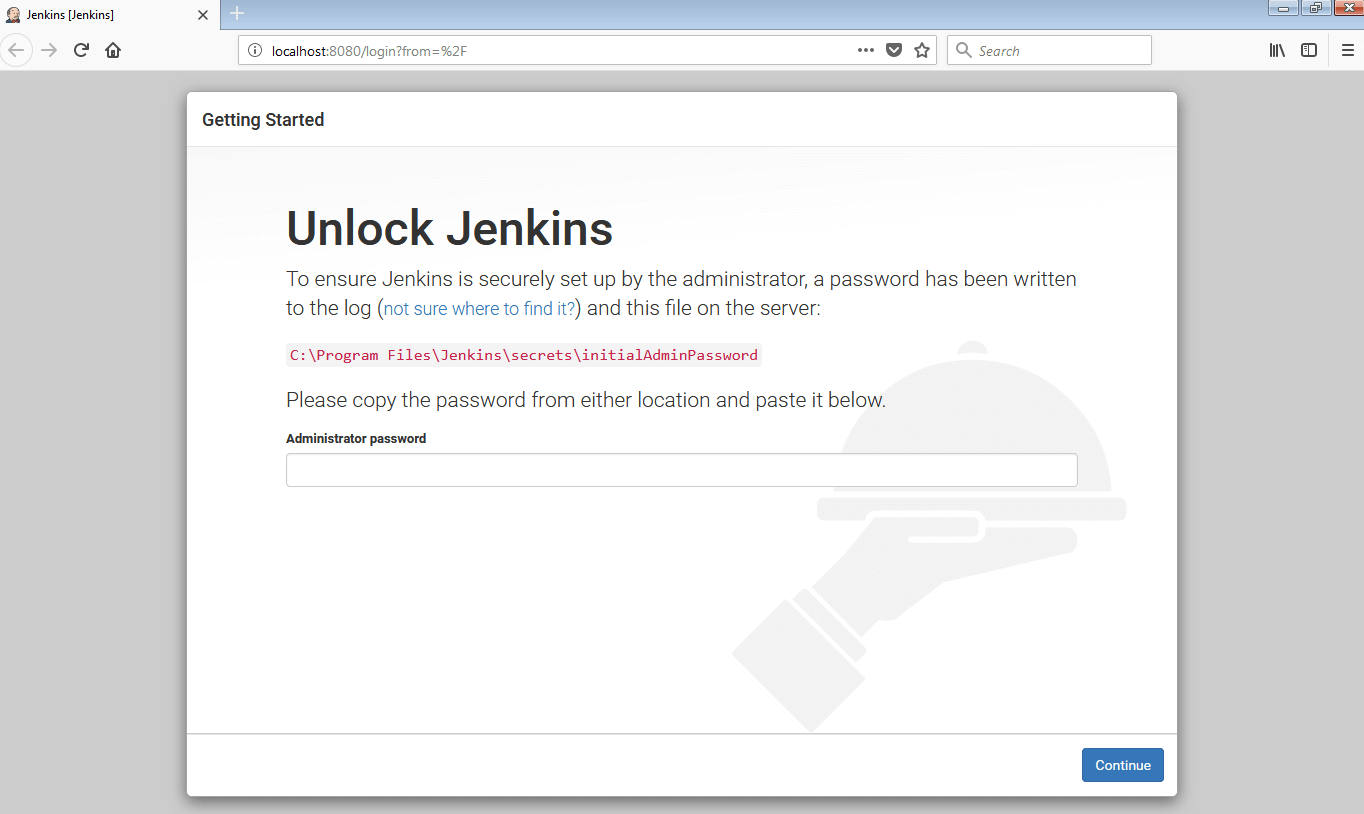
Task: Toggle the browser sidebar view
Action: pyautogui.click(x=1309, y=50)
